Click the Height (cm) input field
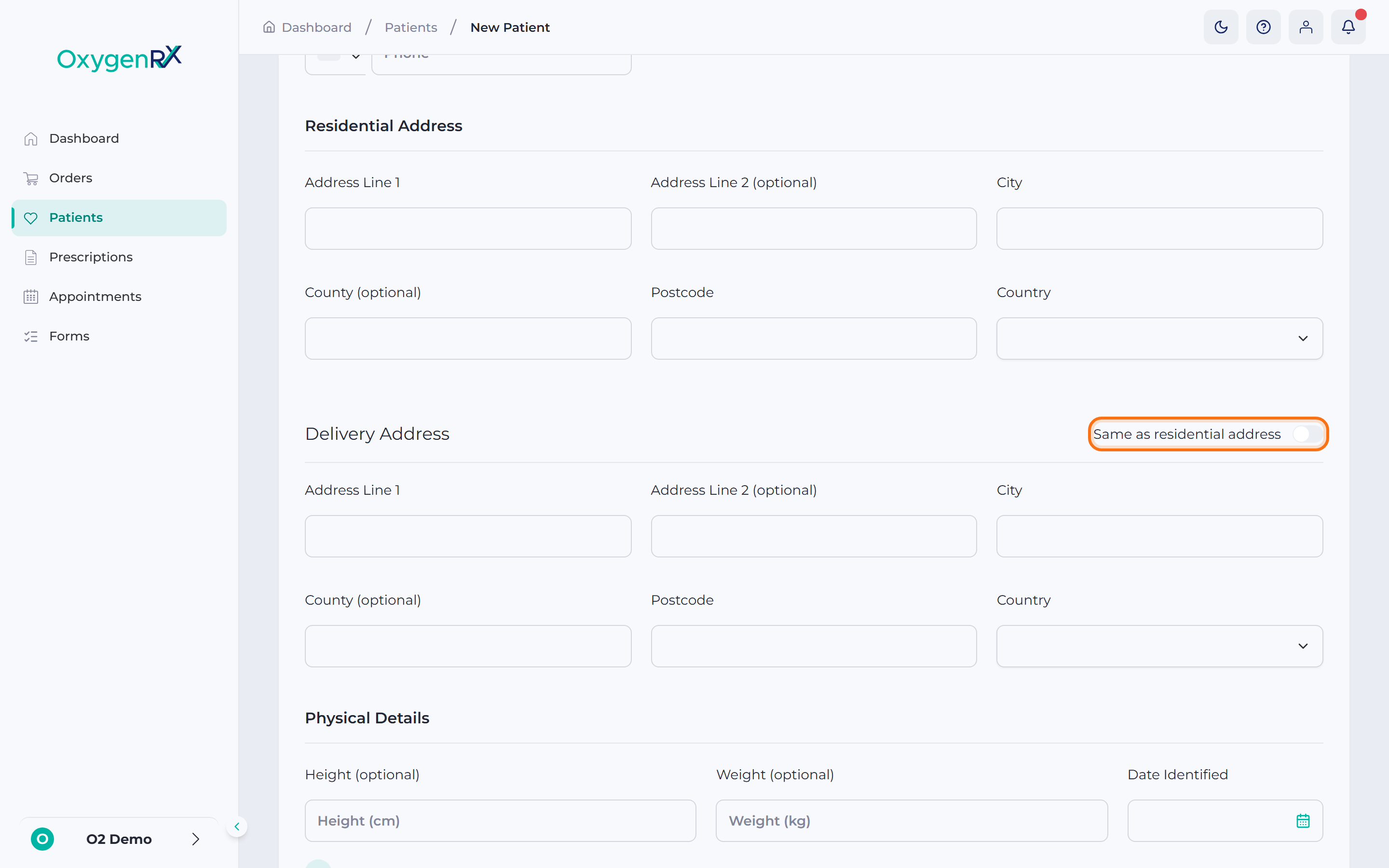The width and height of the screenshot is (1389, 868). [500, 821]
